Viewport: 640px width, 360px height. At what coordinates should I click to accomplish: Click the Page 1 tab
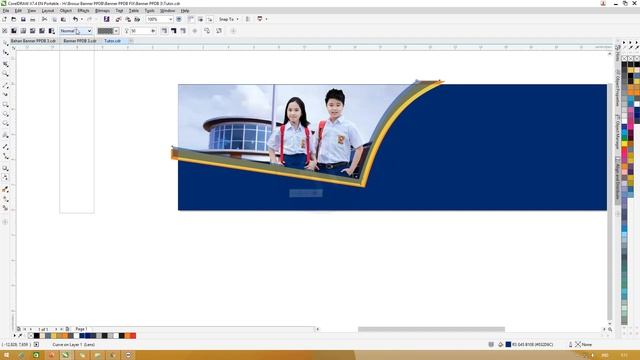click(81, 329)
